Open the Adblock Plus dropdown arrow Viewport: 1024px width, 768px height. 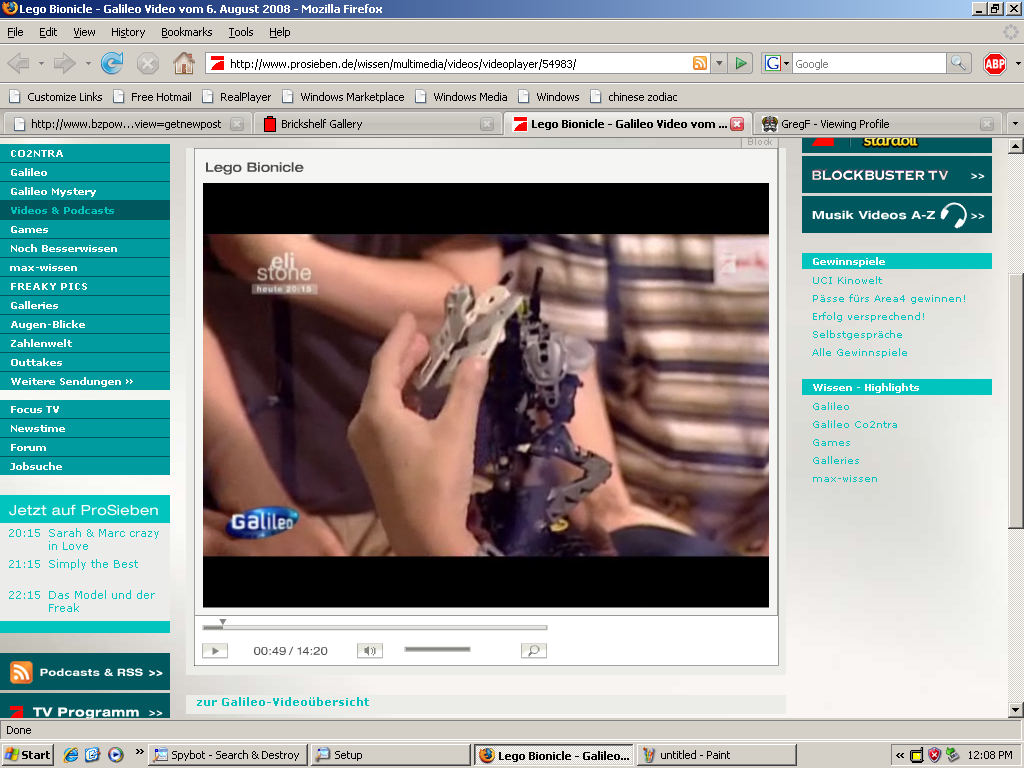[x=1017, y=63]
